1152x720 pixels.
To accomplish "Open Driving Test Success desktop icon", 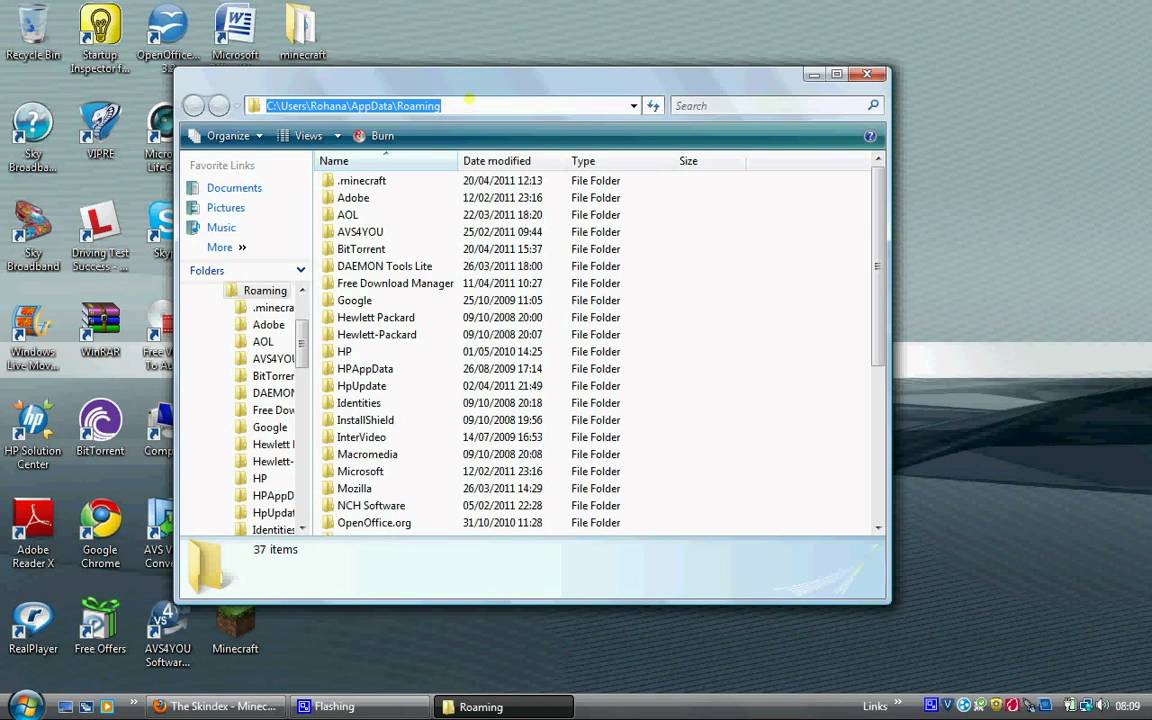I will pos(100,237).
